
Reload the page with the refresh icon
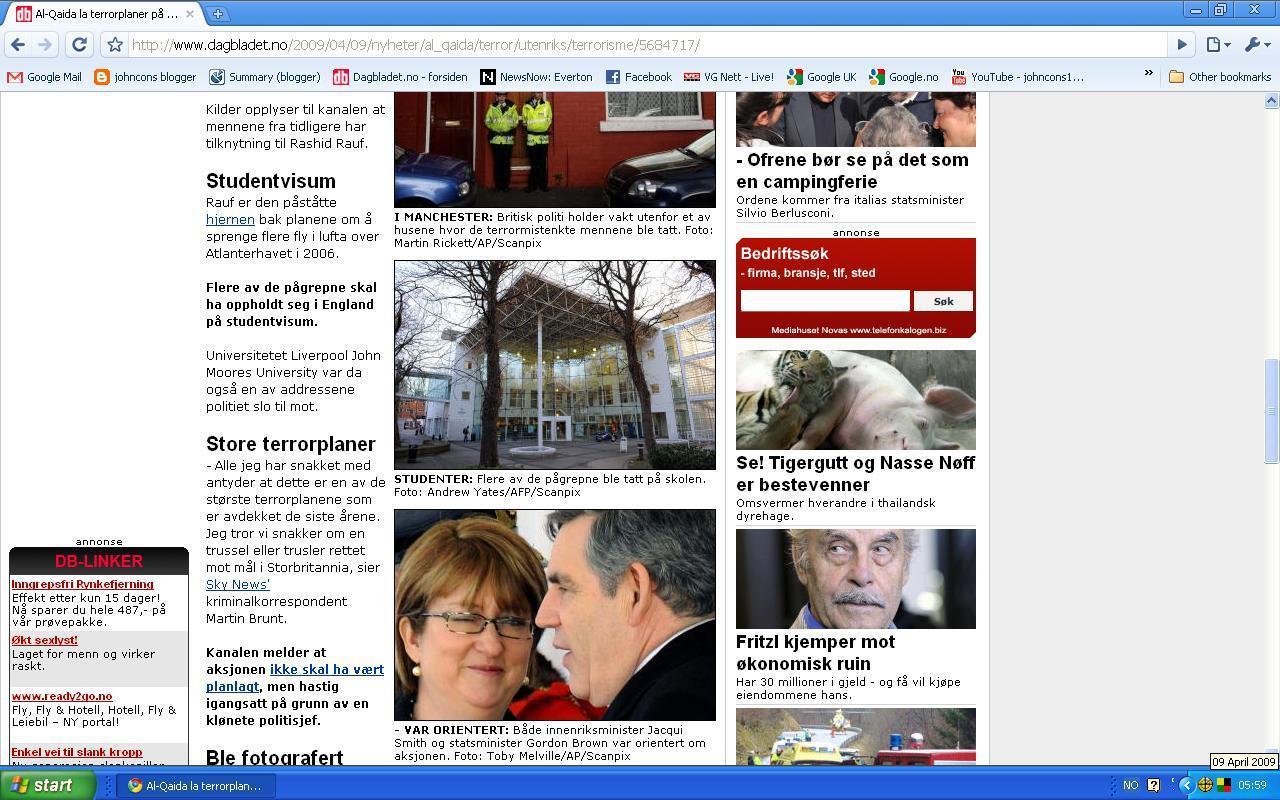(x=79, y=44)
